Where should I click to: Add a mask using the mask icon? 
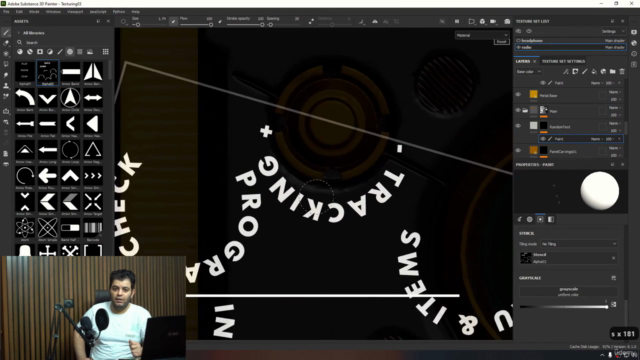[x=575, y=71]
